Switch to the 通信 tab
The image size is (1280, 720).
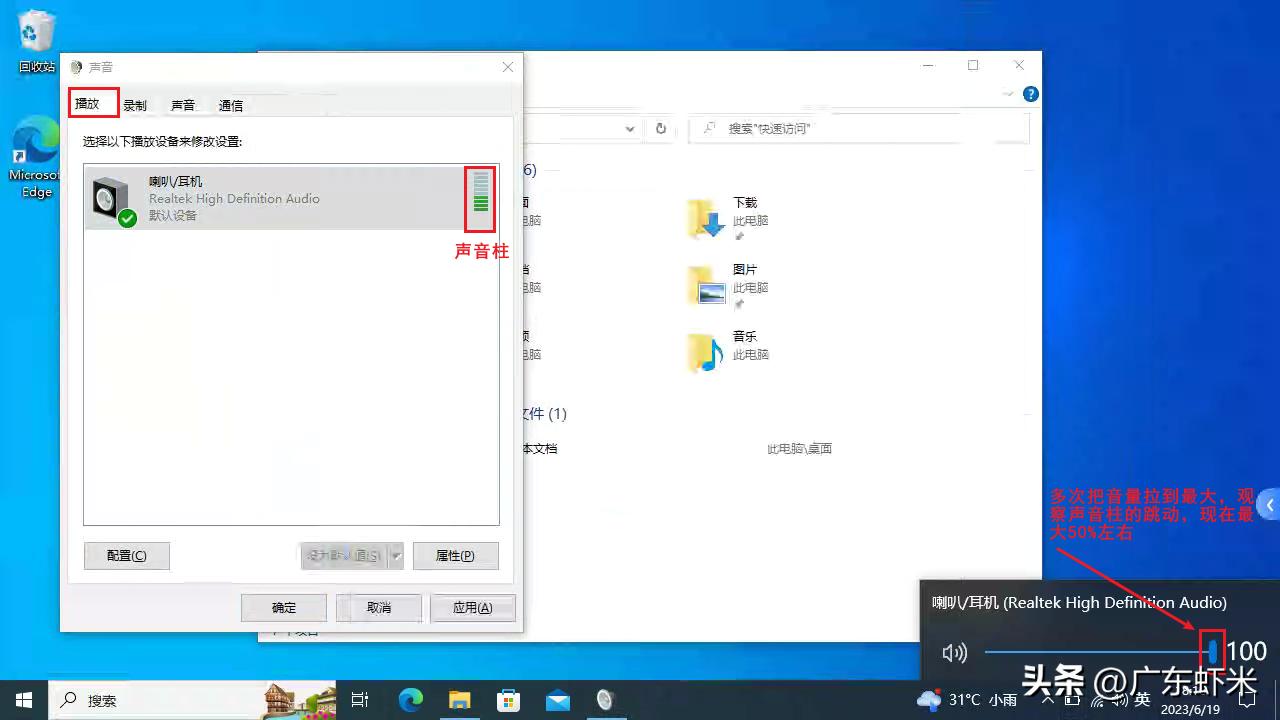coord(230,103)
